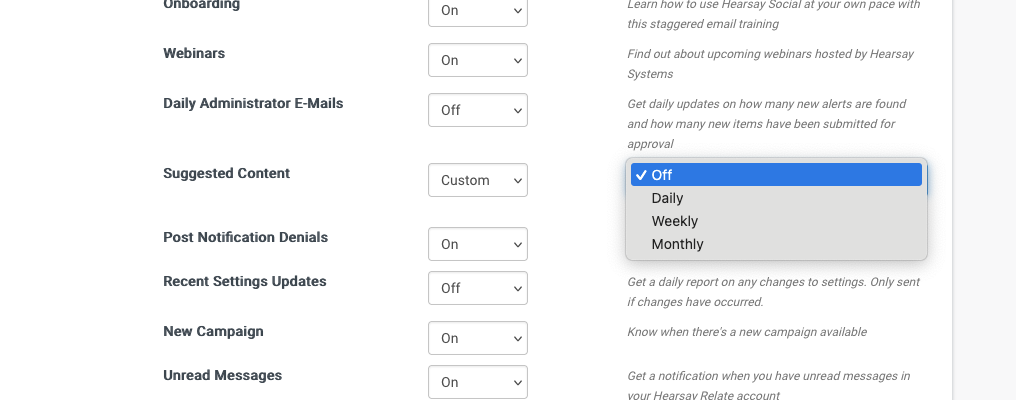Click the Recent Settings Updates label
This screenshot has width=1016, height=400.
point(245,281)
